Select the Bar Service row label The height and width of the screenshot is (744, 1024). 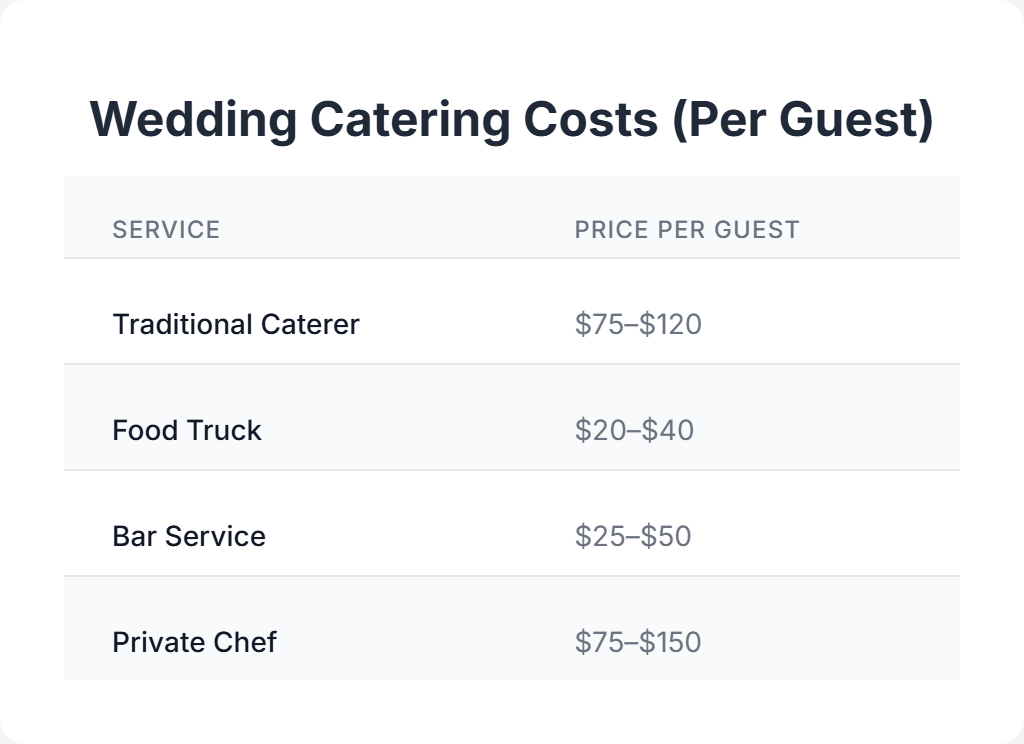point(189,536)
